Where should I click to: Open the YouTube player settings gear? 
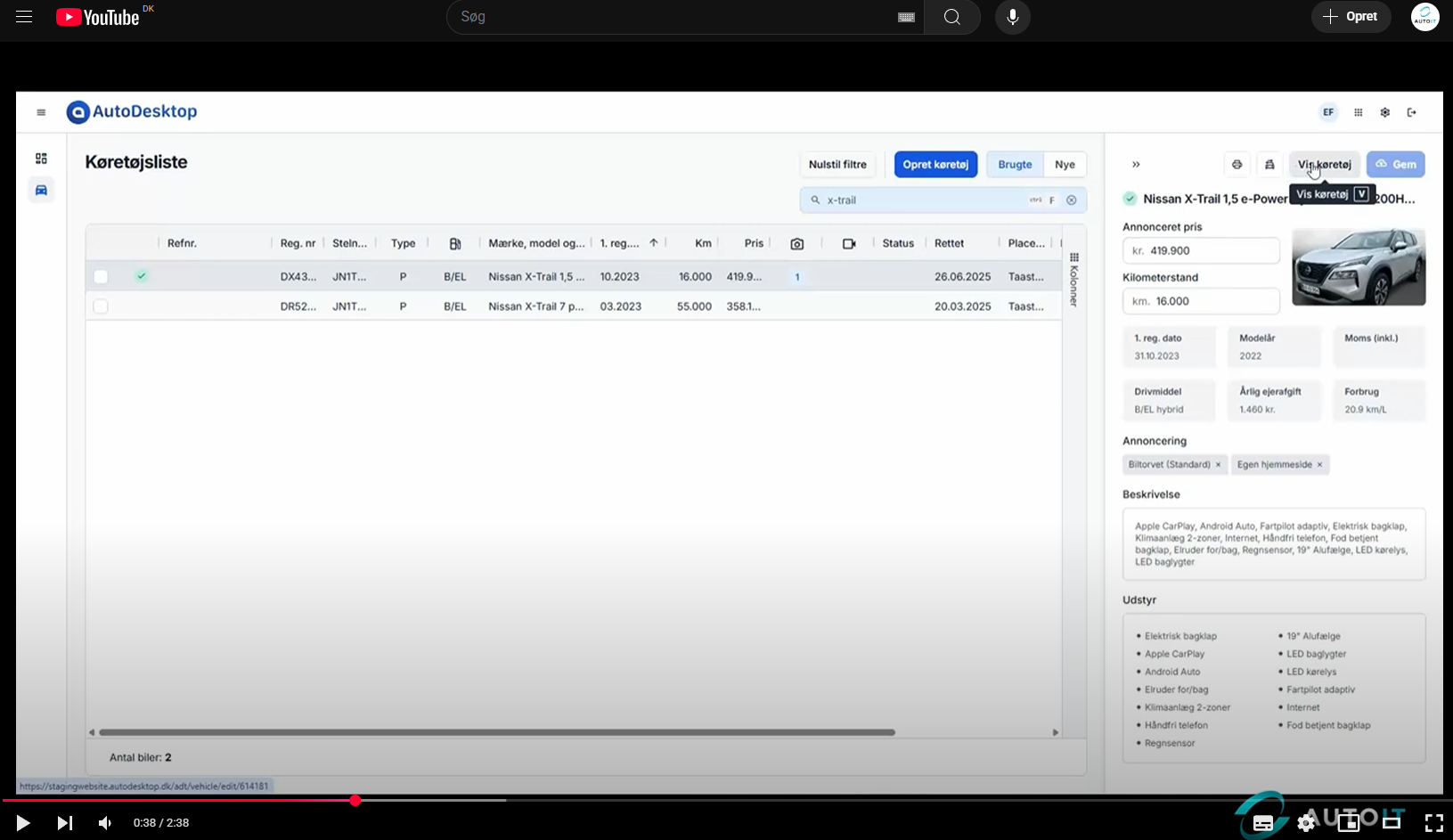(x=1307, y=823)
